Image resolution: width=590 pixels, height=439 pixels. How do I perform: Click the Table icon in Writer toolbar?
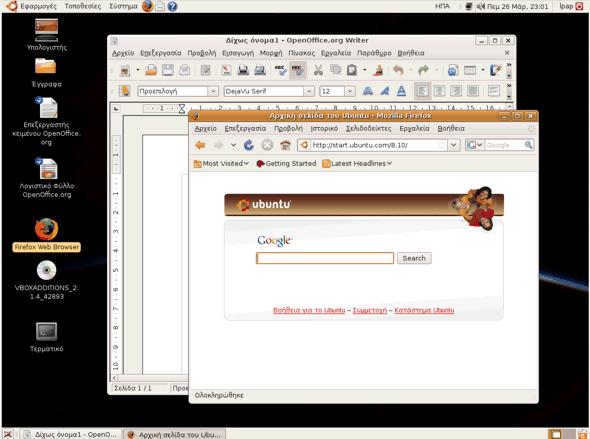[470, 70]
